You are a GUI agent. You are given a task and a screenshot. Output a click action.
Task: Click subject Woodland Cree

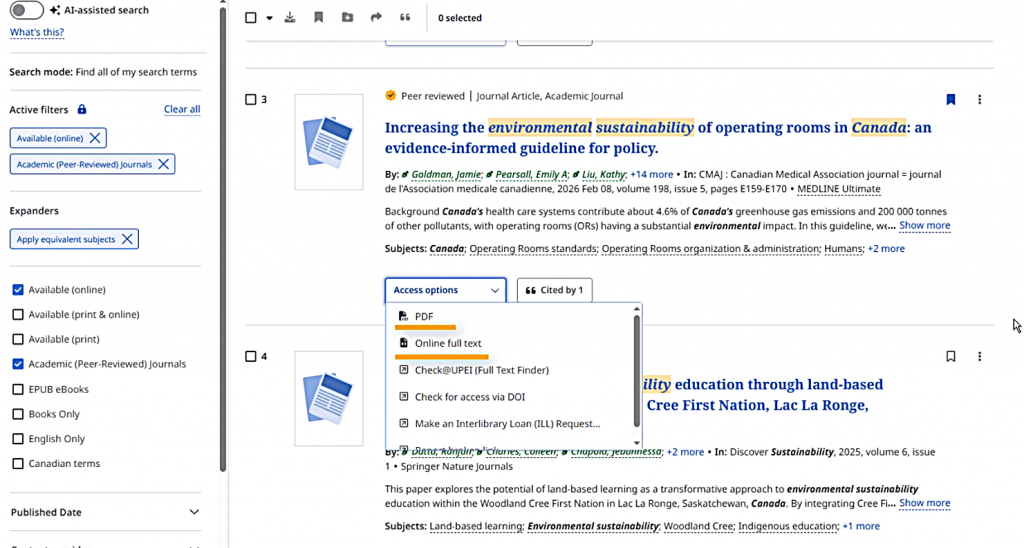[698, 526]
